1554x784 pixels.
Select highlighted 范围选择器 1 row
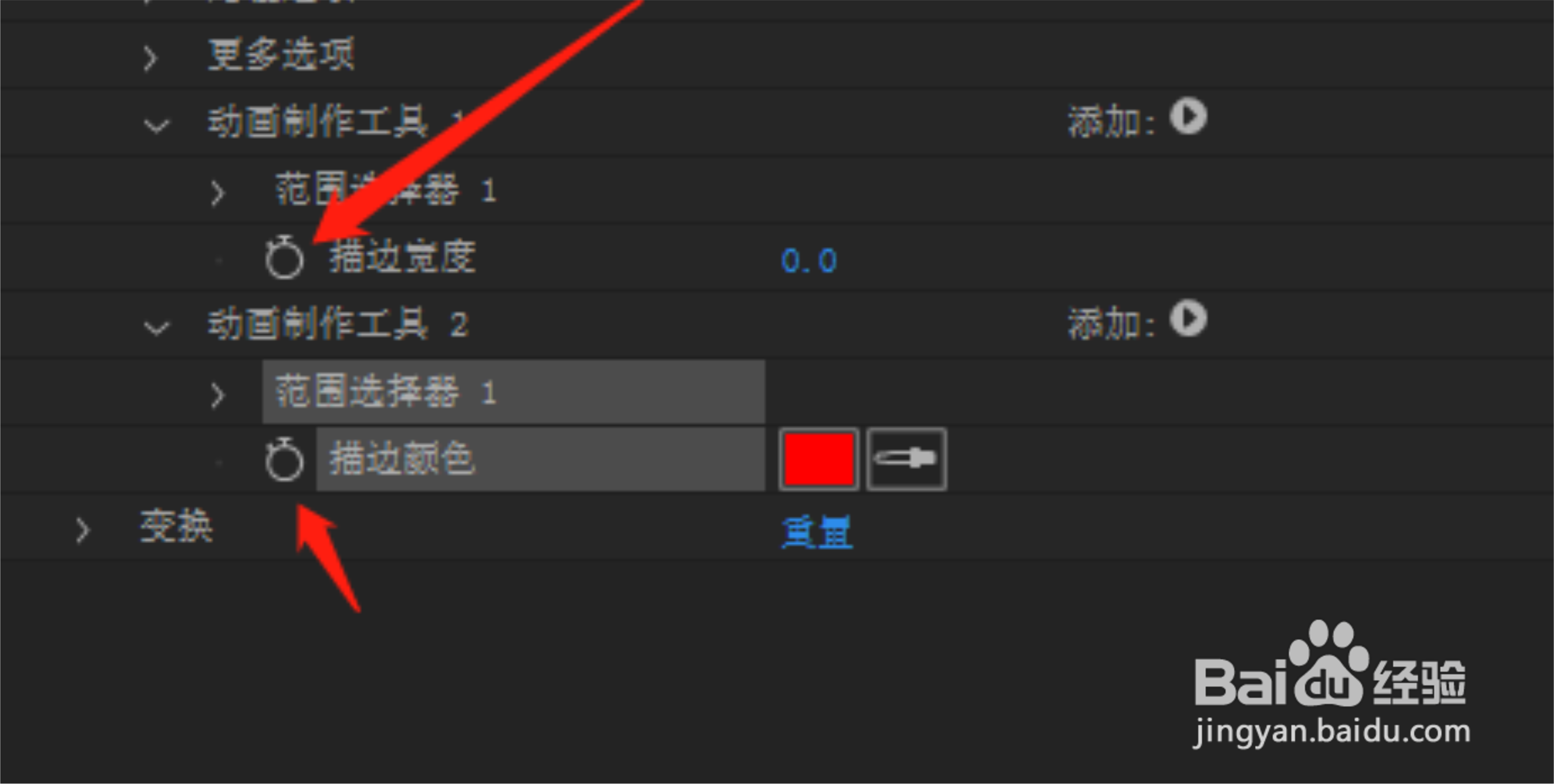(513, 391)
